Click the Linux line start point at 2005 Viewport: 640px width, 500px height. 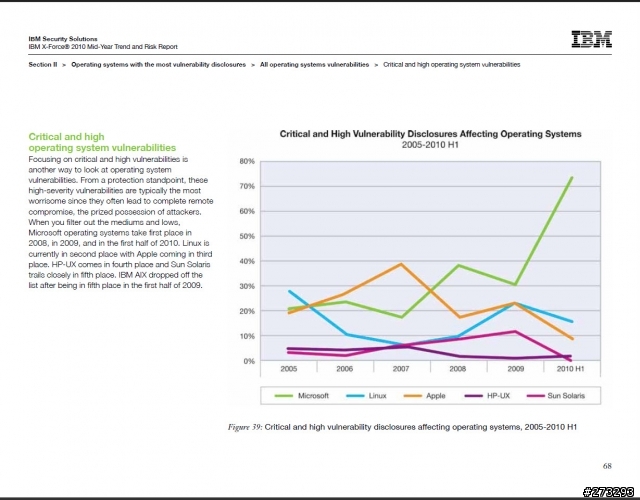point(289,291)
